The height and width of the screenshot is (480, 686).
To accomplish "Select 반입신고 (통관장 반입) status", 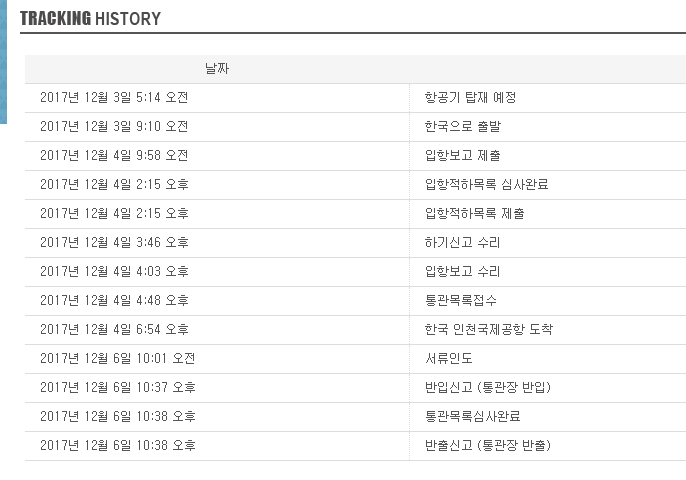I will click(x=488, y=388).
